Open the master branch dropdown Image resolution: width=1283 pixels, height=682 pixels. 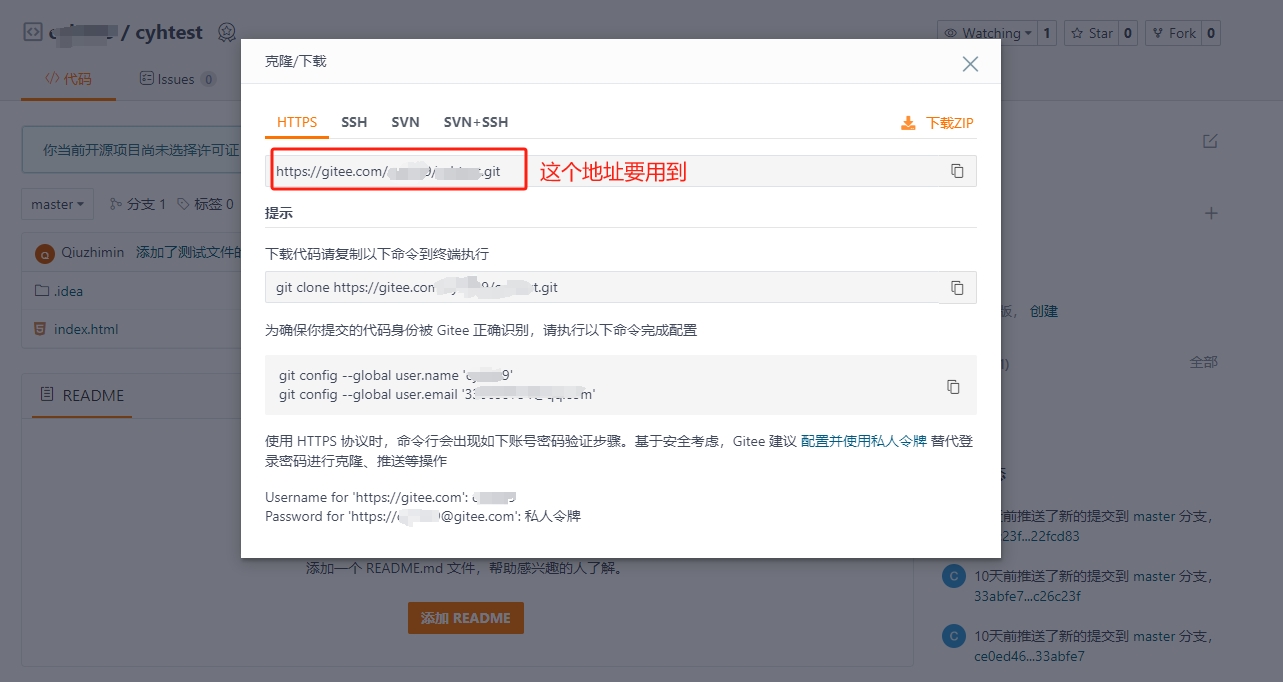pos(58,204)
